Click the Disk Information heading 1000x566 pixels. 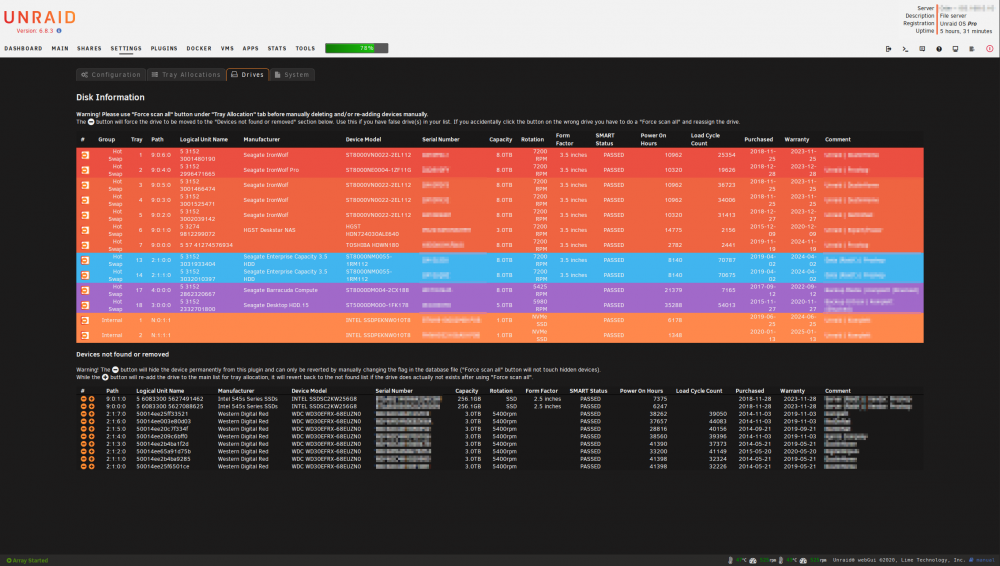point(110,98)
